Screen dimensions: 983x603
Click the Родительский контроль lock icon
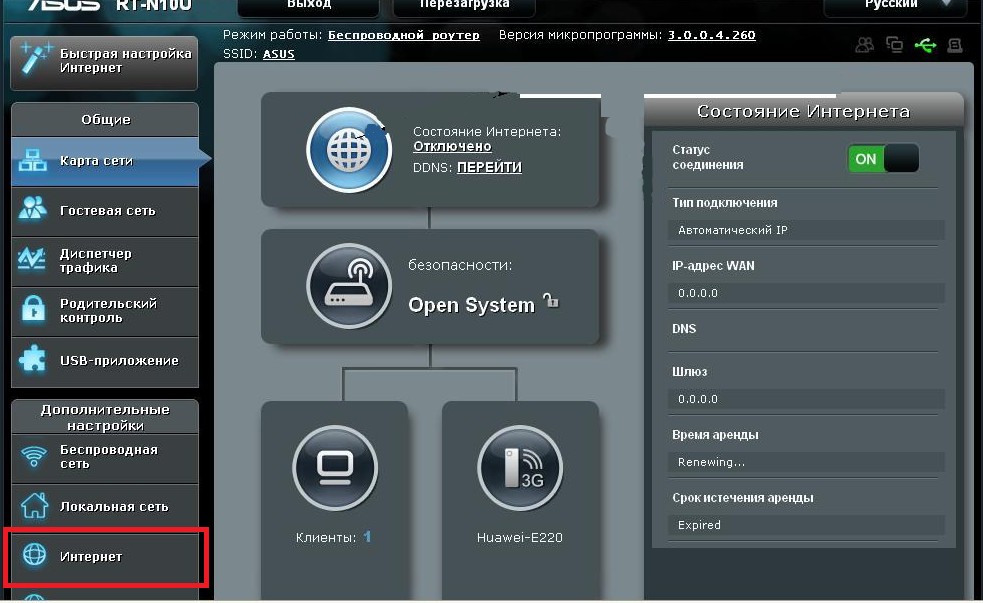tap(33, 309)
